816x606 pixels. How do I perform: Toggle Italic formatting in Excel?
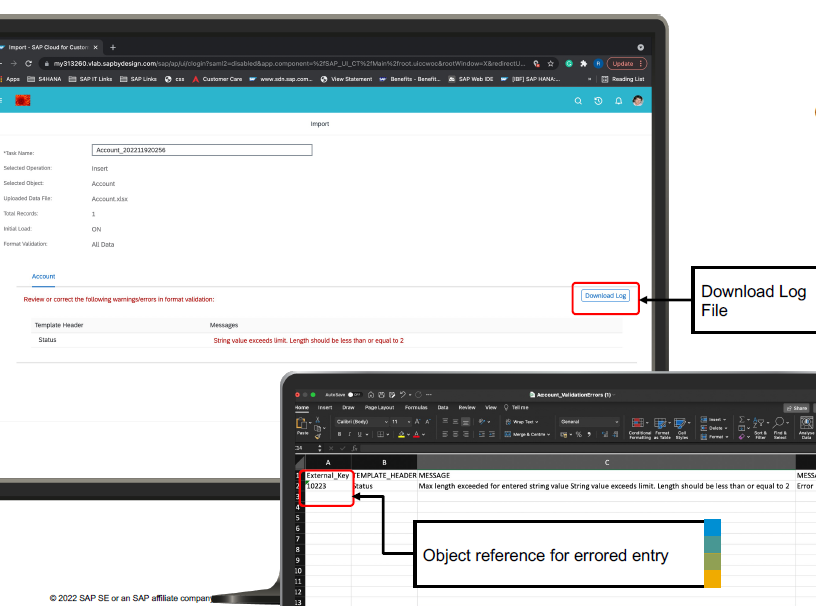(349, 434)
